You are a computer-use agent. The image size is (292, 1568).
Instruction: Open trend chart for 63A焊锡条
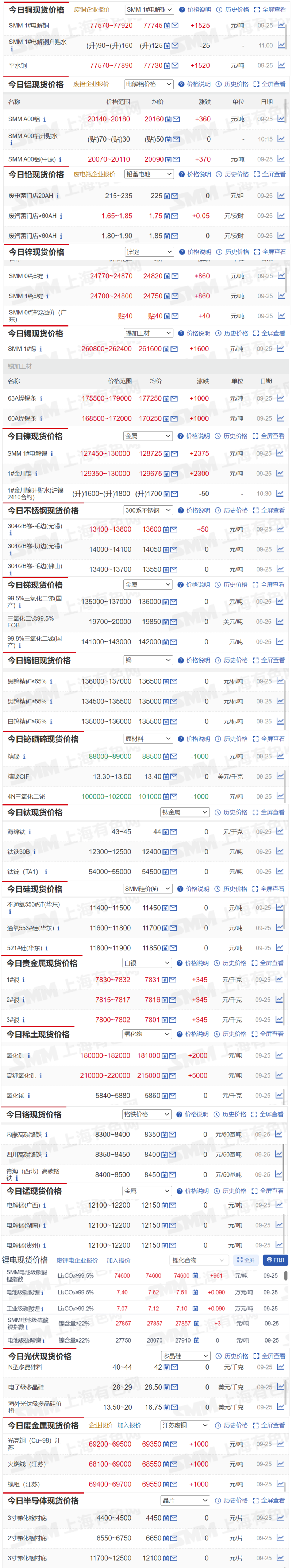(x=280, y=398)
